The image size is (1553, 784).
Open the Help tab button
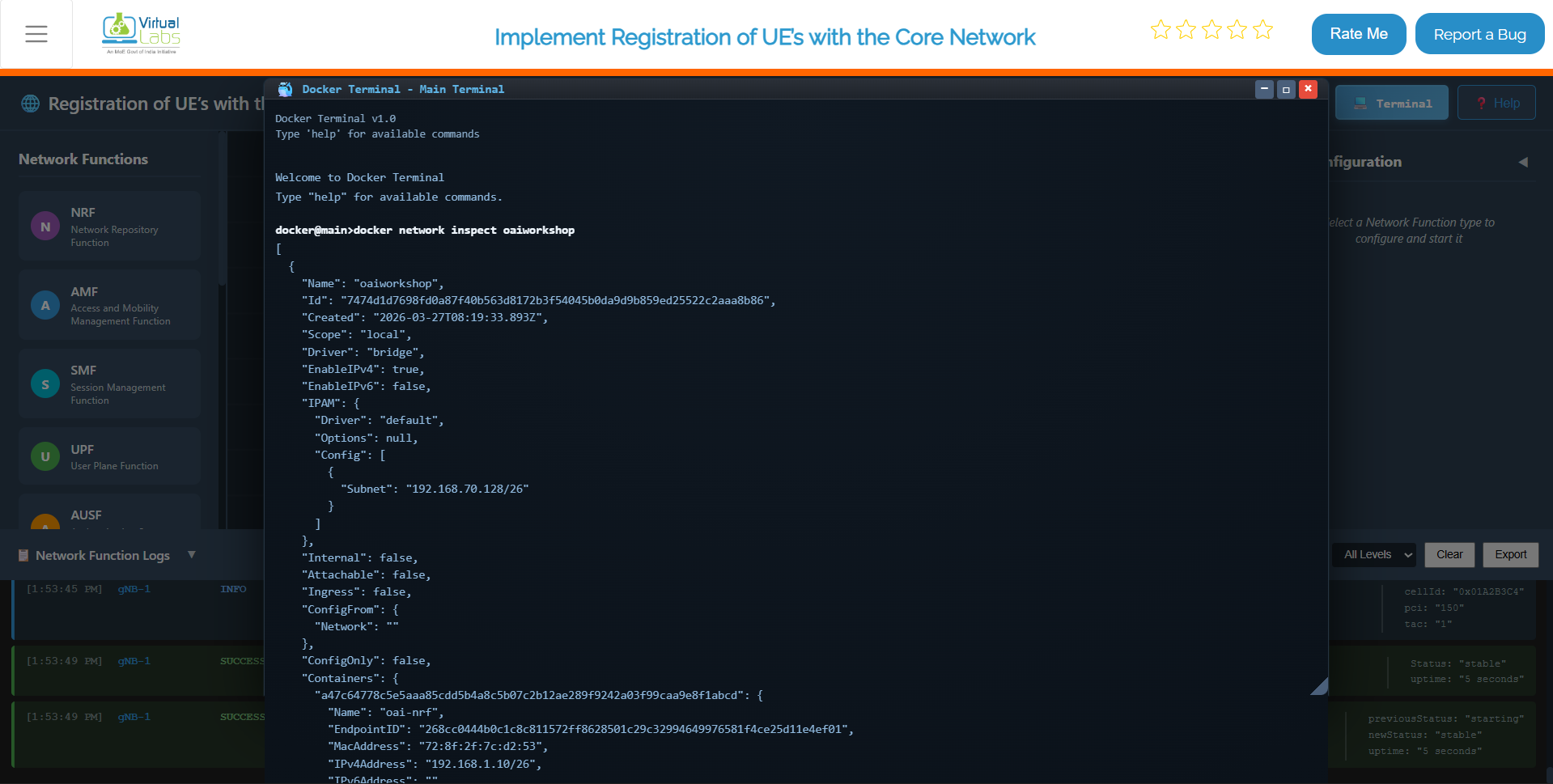tap(1496, 103)
